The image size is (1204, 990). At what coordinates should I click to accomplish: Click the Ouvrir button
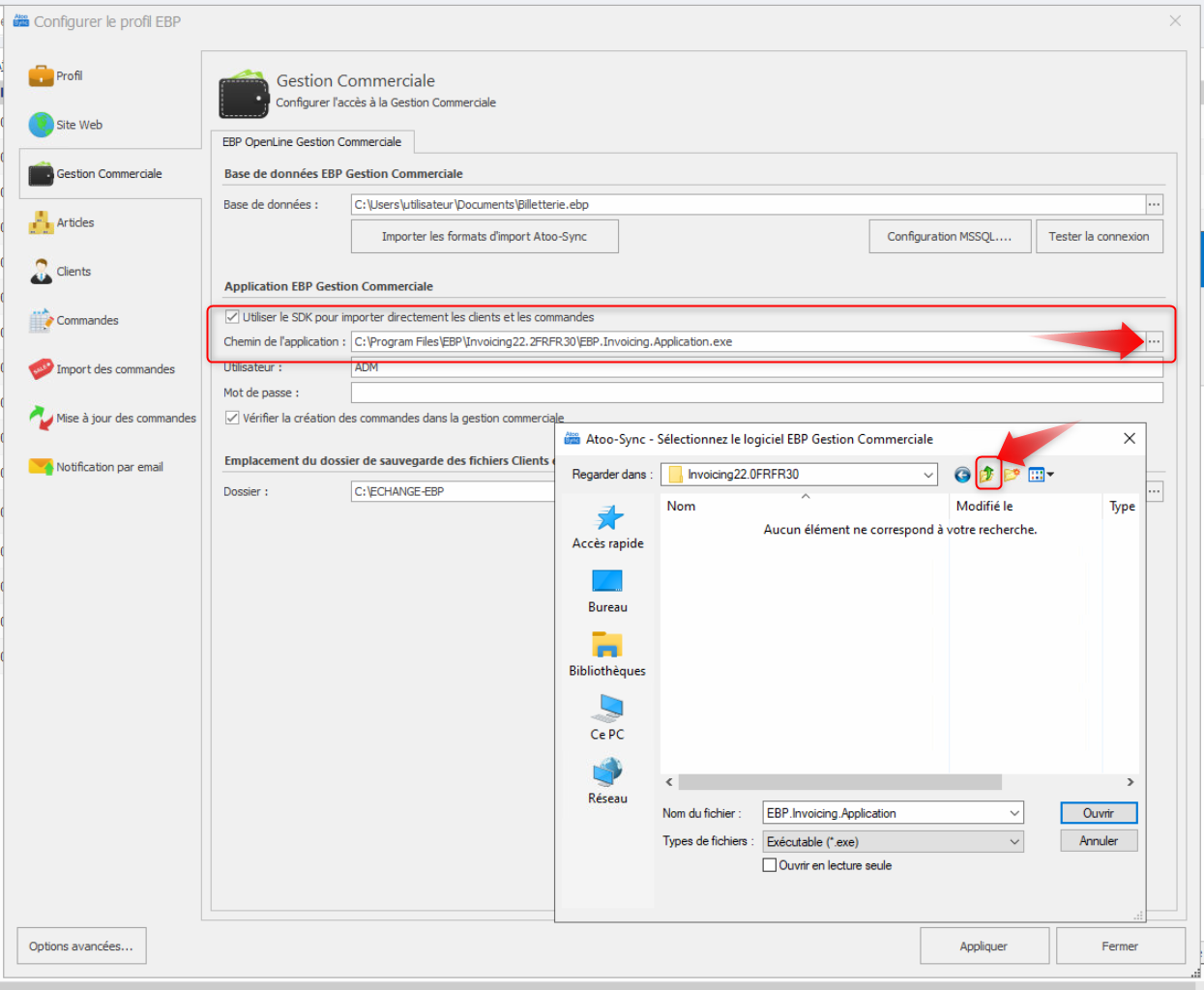(1099, 813)
